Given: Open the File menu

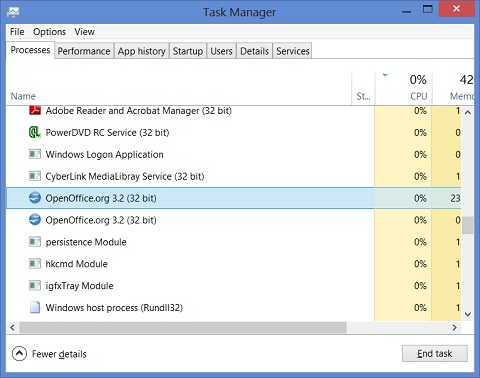Looking at the screenshot, I should tap(17, 32).
